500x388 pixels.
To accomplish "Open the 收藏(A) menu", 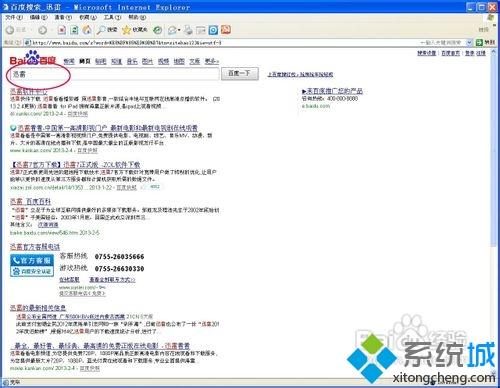I will click(88, 17).
